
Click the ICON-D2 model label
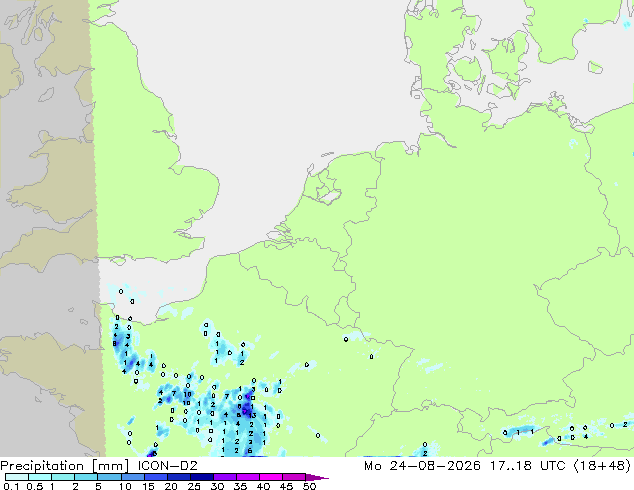tap(167, 466)
